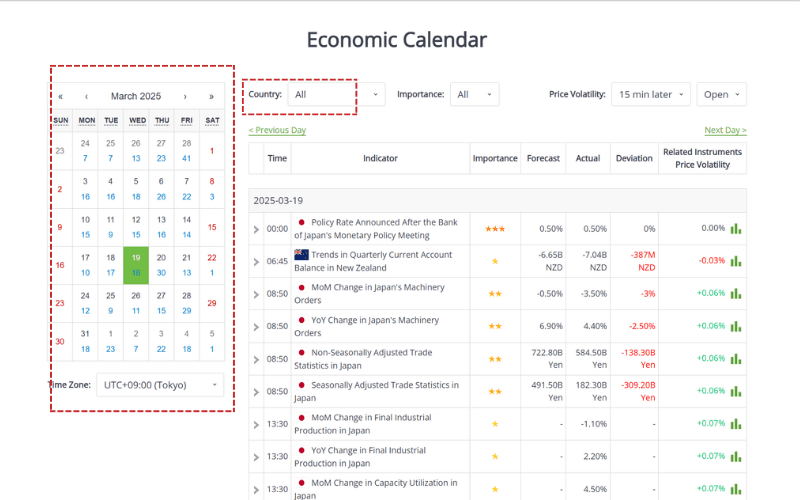Click three-star importance rating for Policy Rate
The image size is (800, 500).
494,229
